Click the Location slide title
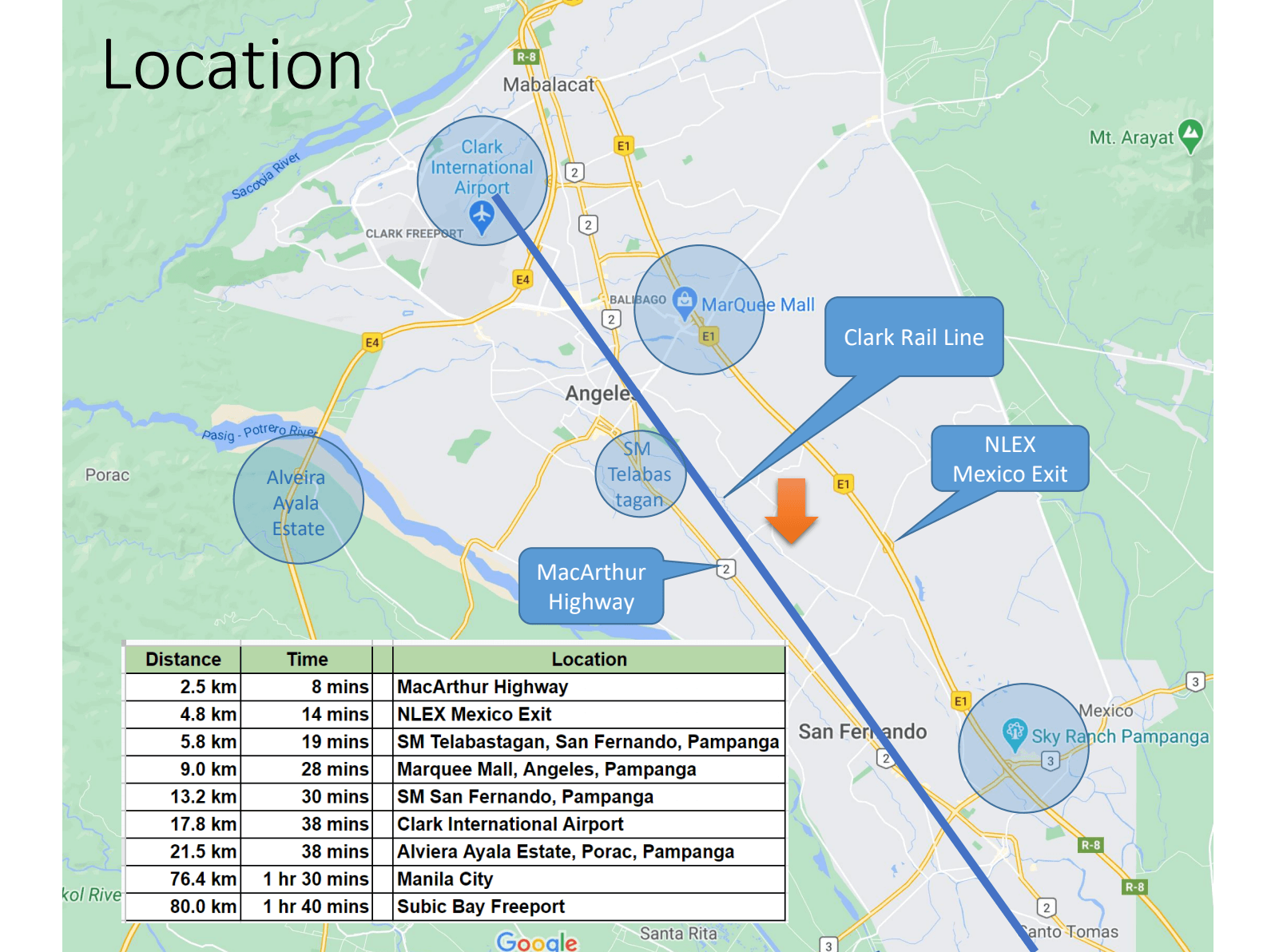 point(232,65)
